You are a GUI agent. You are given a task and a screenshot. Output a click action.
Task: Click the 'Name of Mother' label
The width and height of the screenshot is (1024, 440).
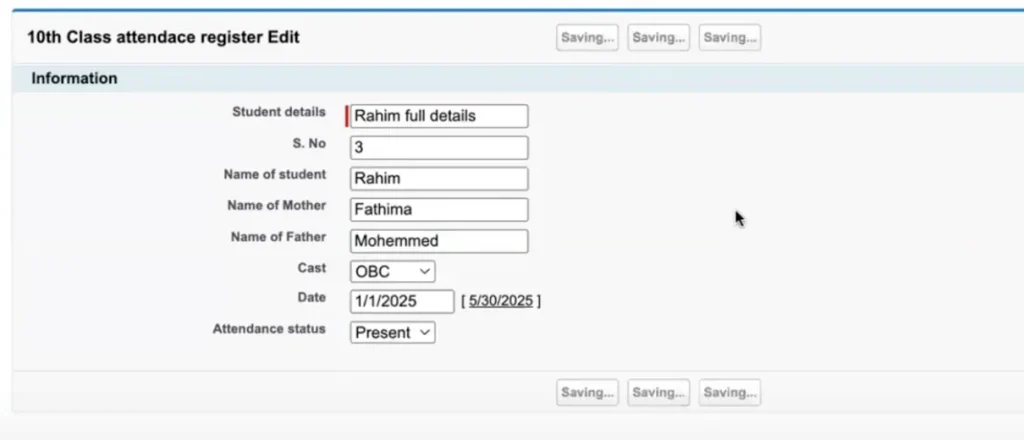(x=276, y=206)
